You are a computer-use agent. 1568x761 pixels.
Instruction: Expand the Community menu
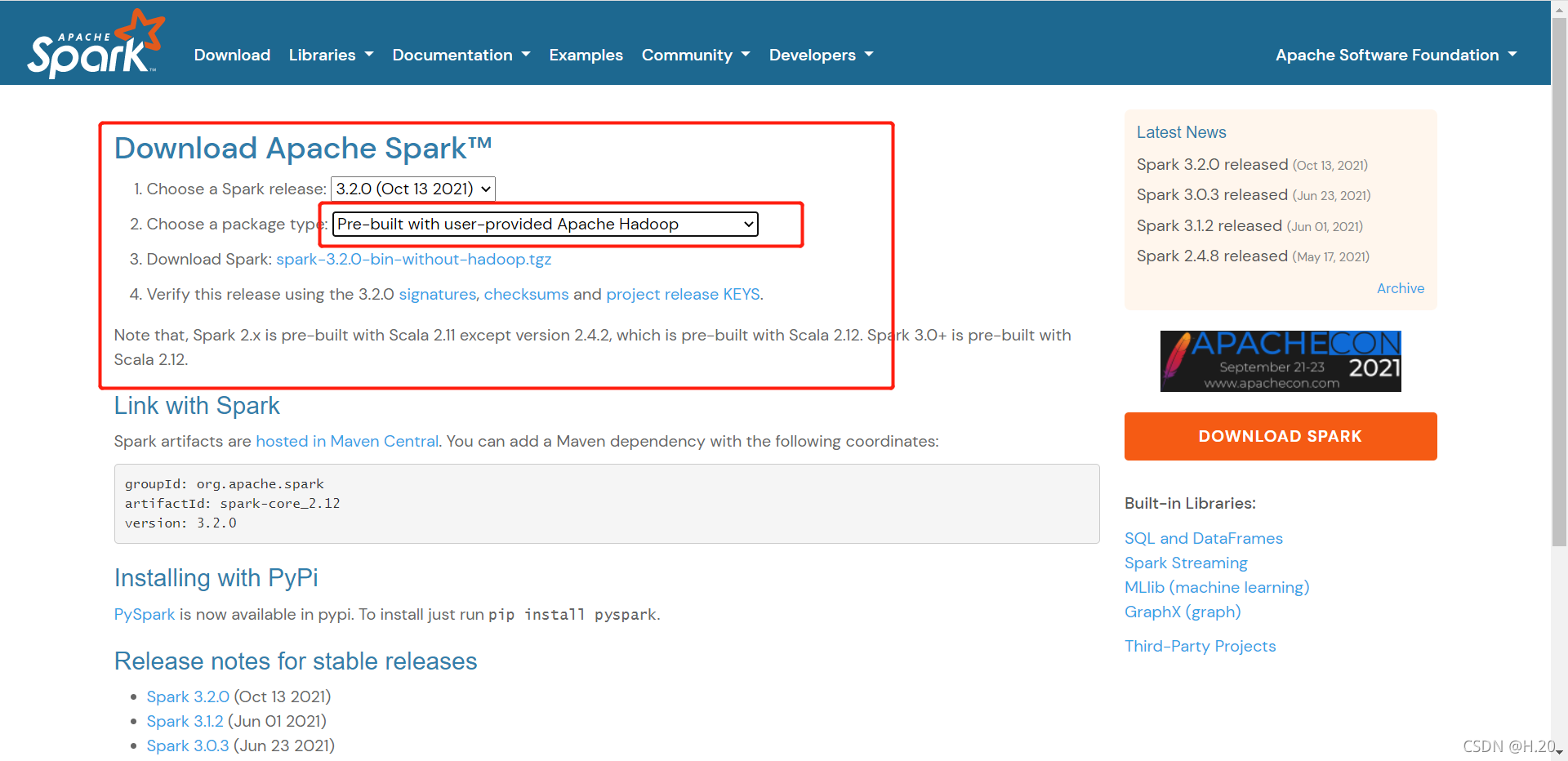(696, 55)
